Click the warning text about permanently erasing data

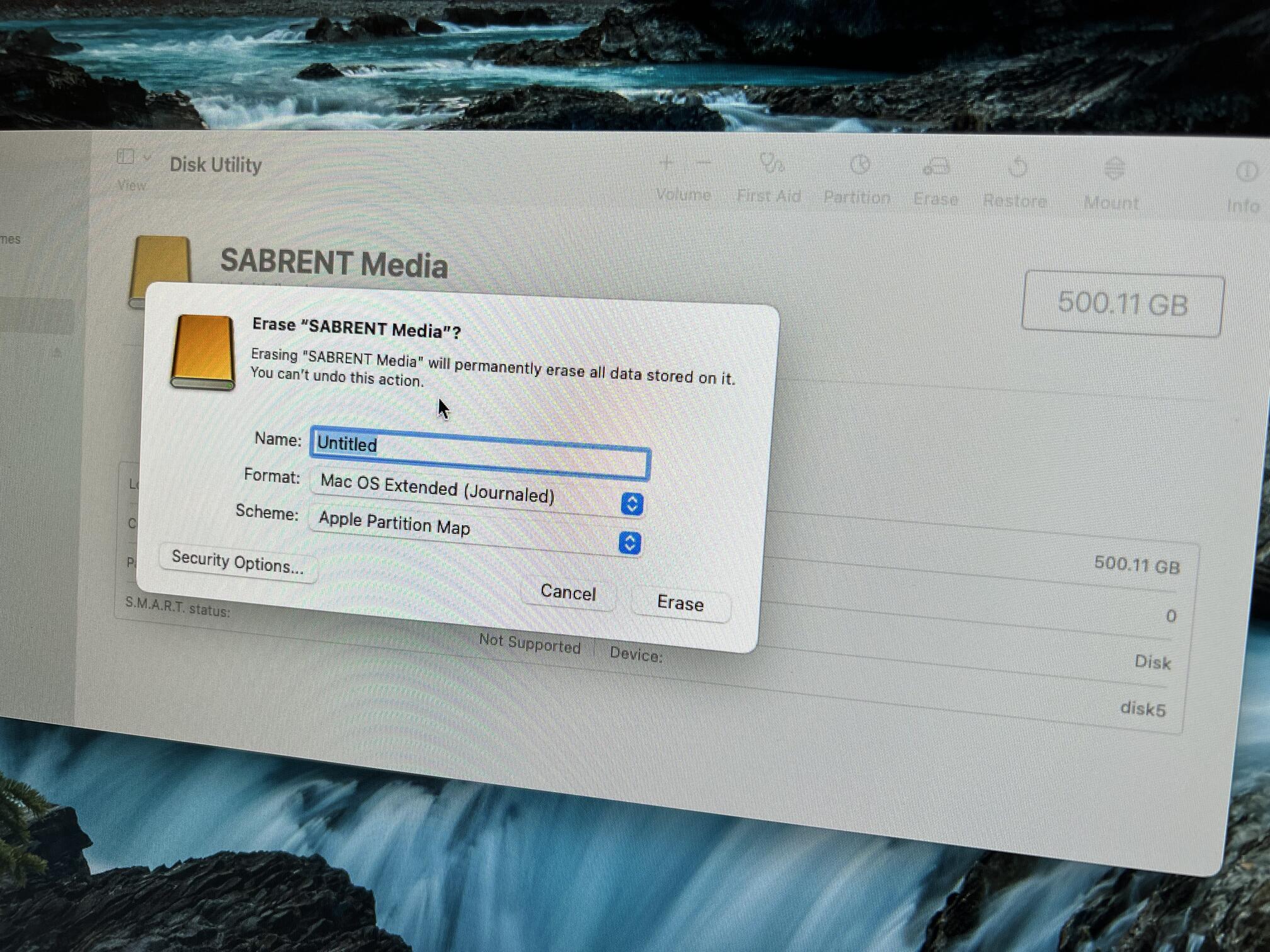(x=493, y=368)
